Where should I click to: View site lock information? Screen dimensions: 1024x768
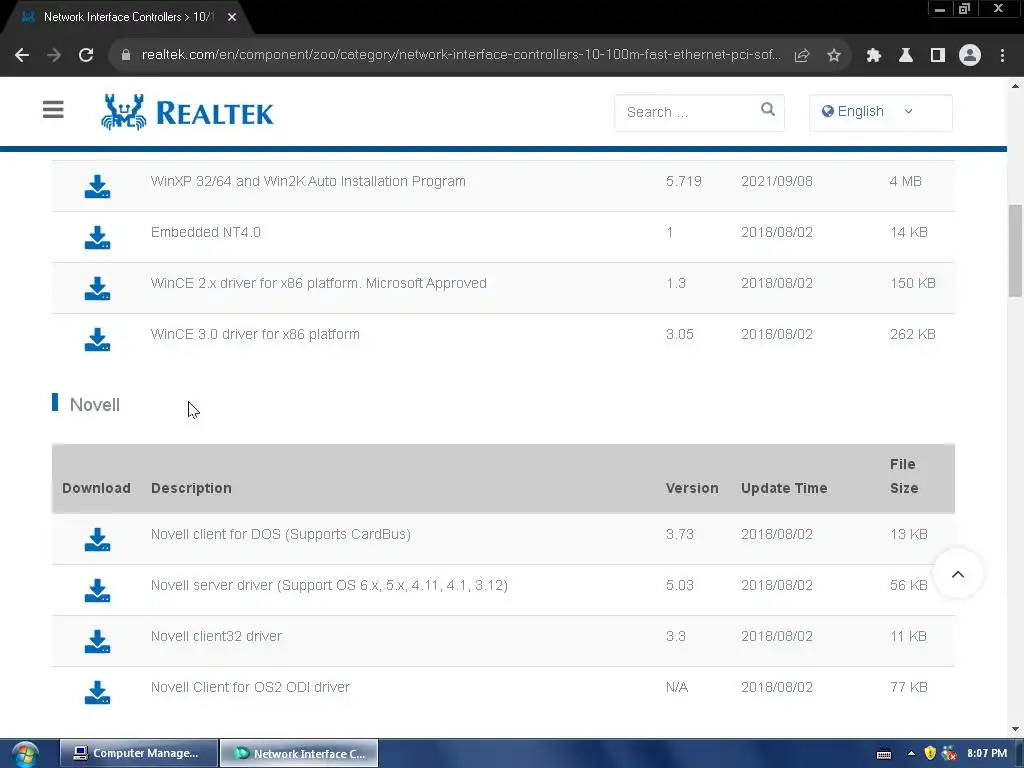[126, 55]
